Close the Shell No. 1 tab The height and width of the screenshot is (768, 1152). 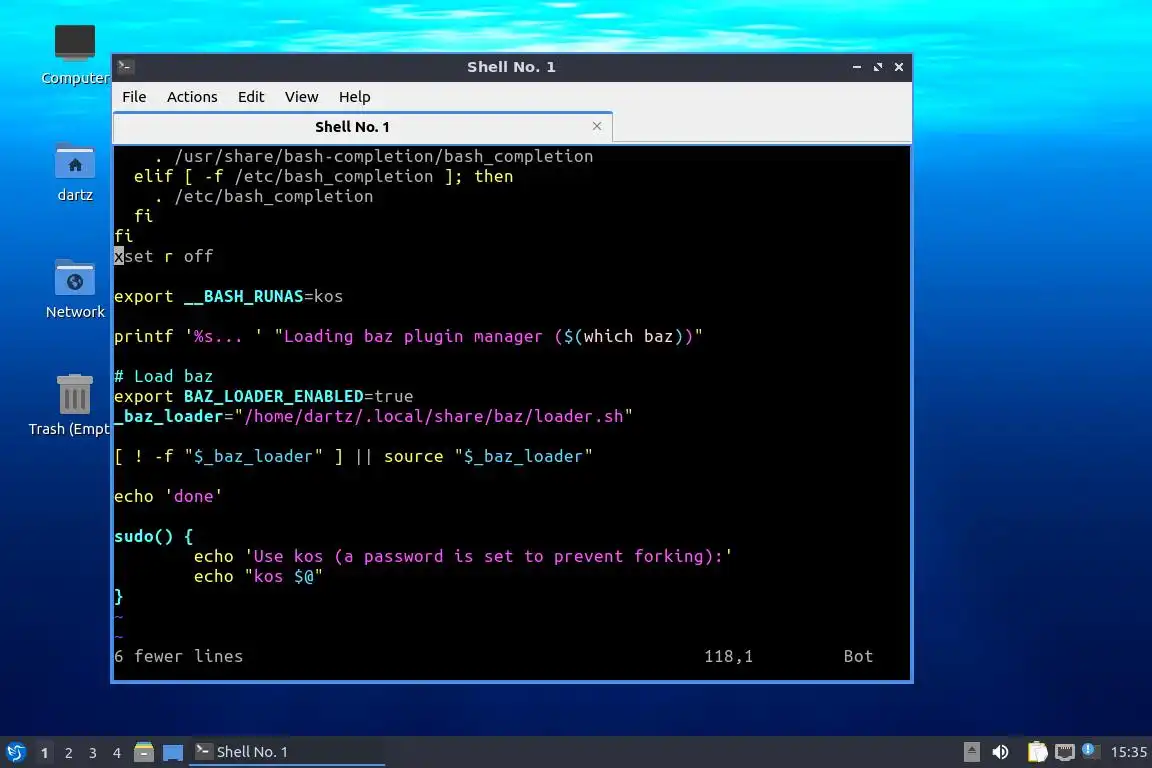click(597, 126)
